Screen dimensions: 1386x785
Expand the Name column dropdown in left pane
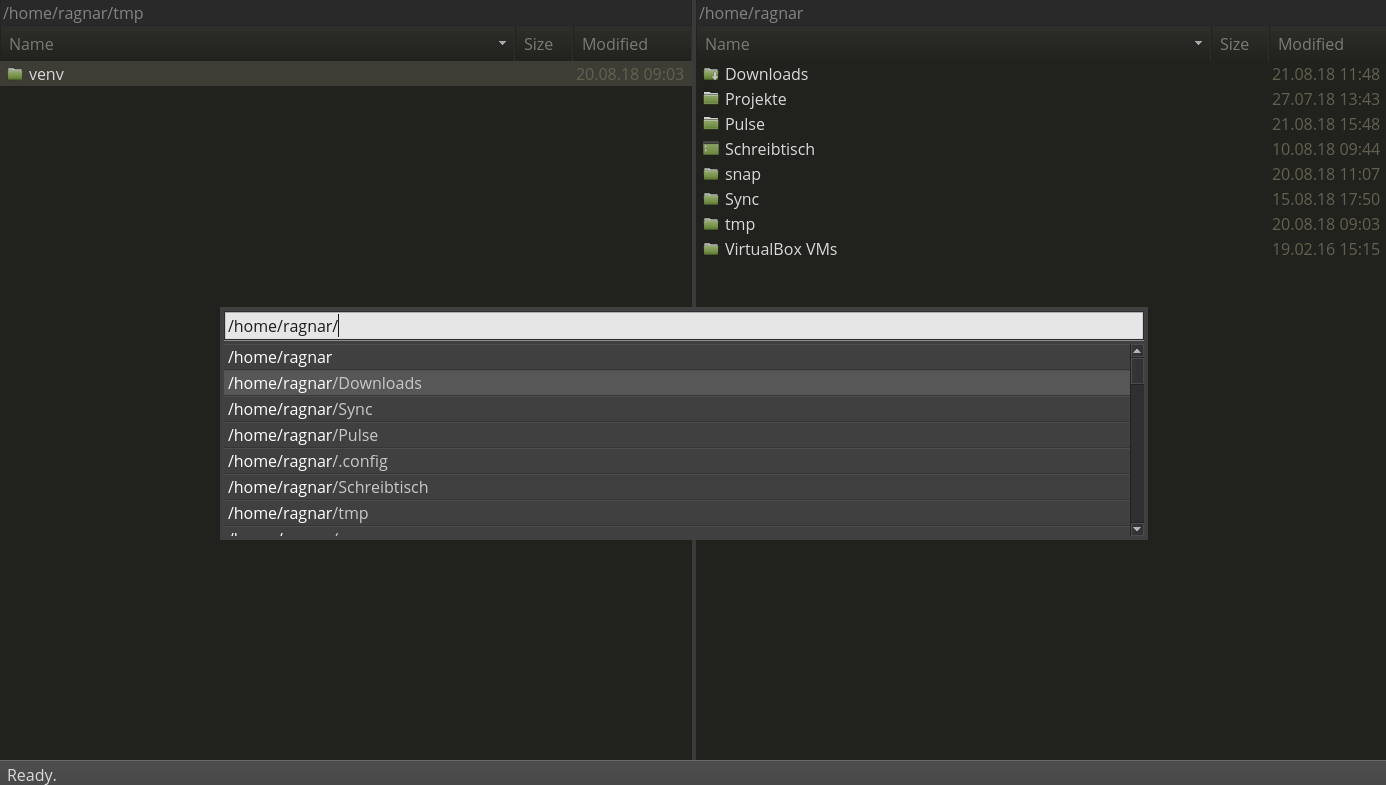(501, 44)
